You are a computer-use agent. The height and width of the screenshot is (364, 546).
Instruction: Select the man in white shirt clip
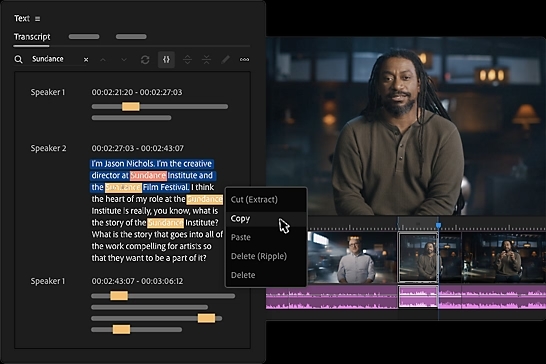[352, 257]
